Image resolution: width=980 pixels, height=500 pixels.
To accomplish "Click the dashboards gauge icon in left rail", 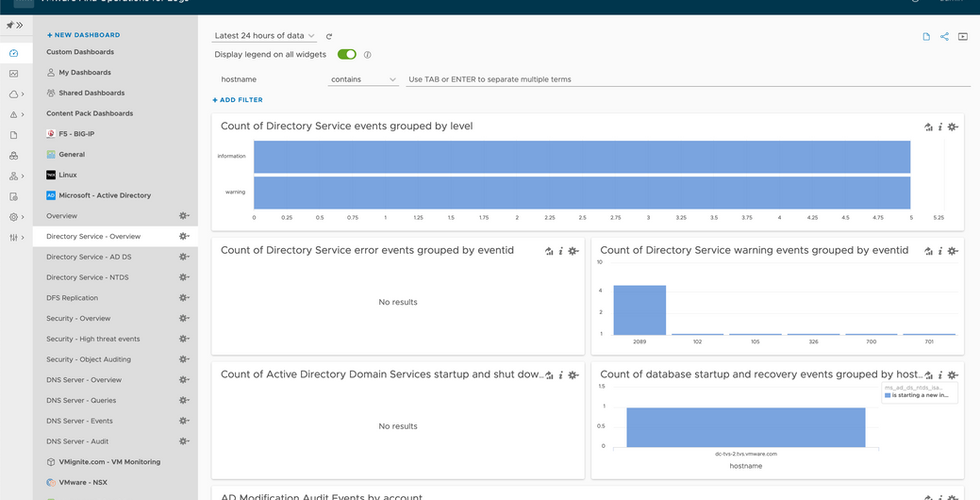I will 14,53.
